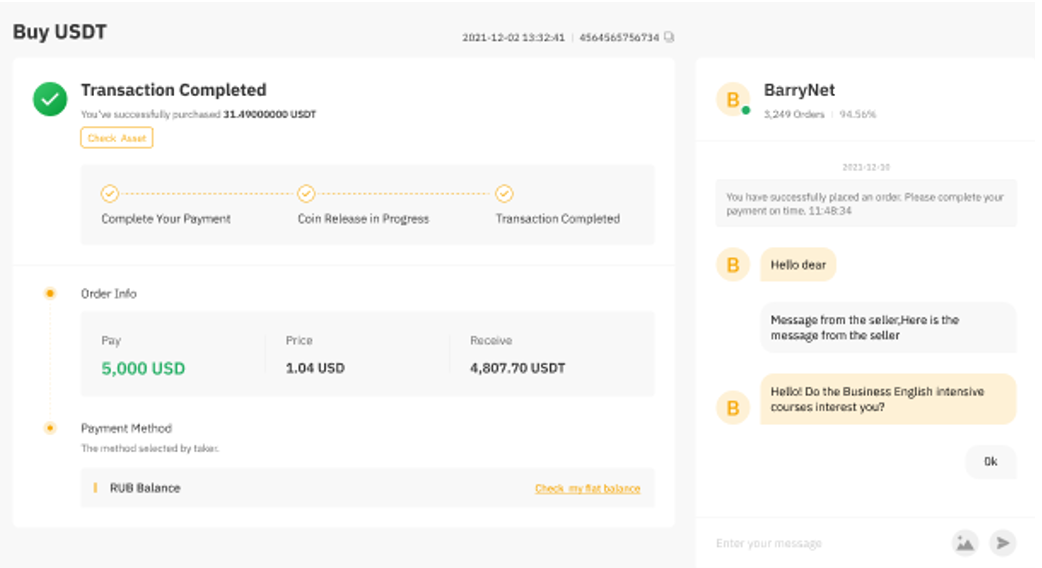1042x568 pixels.
Task: Click the Order Info timeline bullet
Action: click(x=50, y=293)
